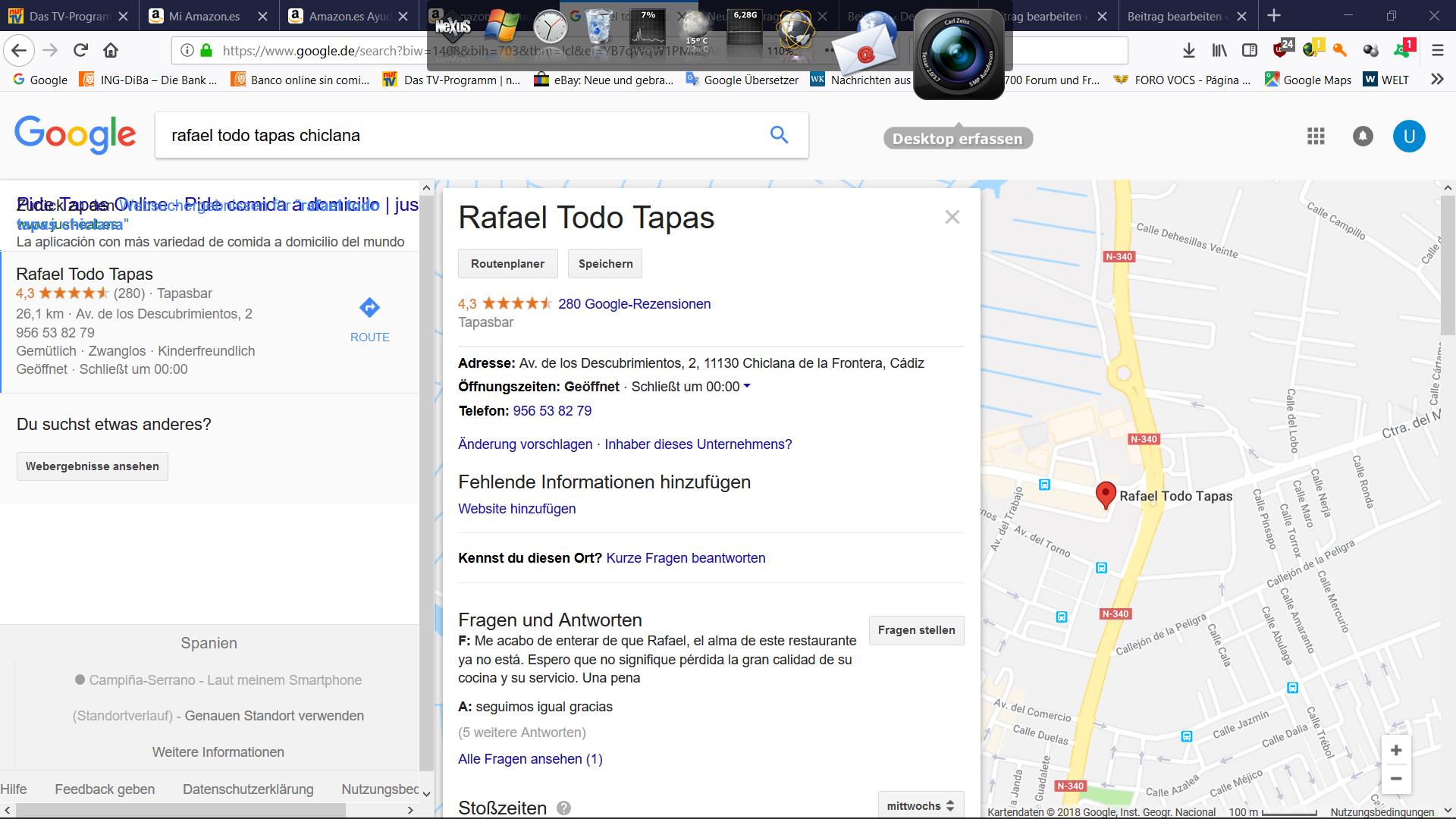Click the Google search magnifier icon
This screenshot has width=1456, height=819.
point(779,135)
